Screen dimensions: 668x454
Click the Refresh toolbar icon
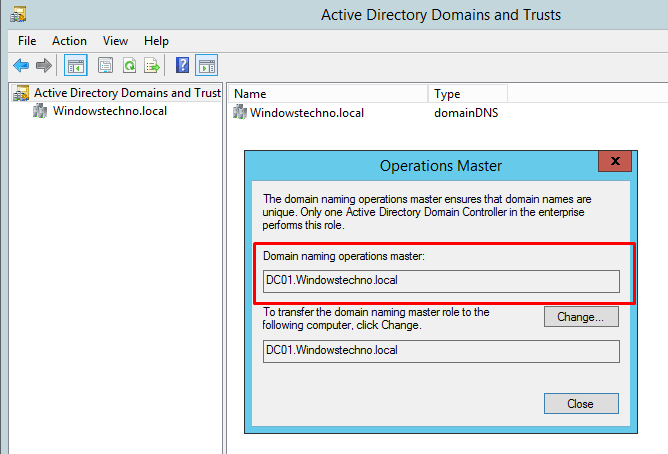129,66
